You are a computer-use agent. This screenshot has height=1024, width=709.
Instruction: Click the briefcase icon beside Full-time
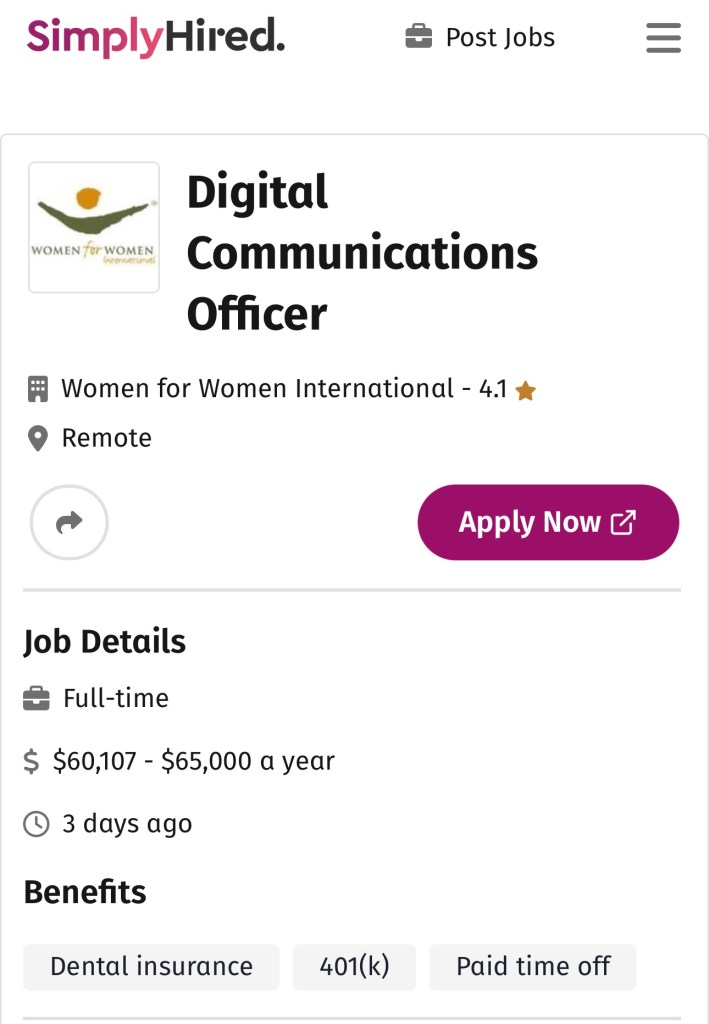click(36, 698)
